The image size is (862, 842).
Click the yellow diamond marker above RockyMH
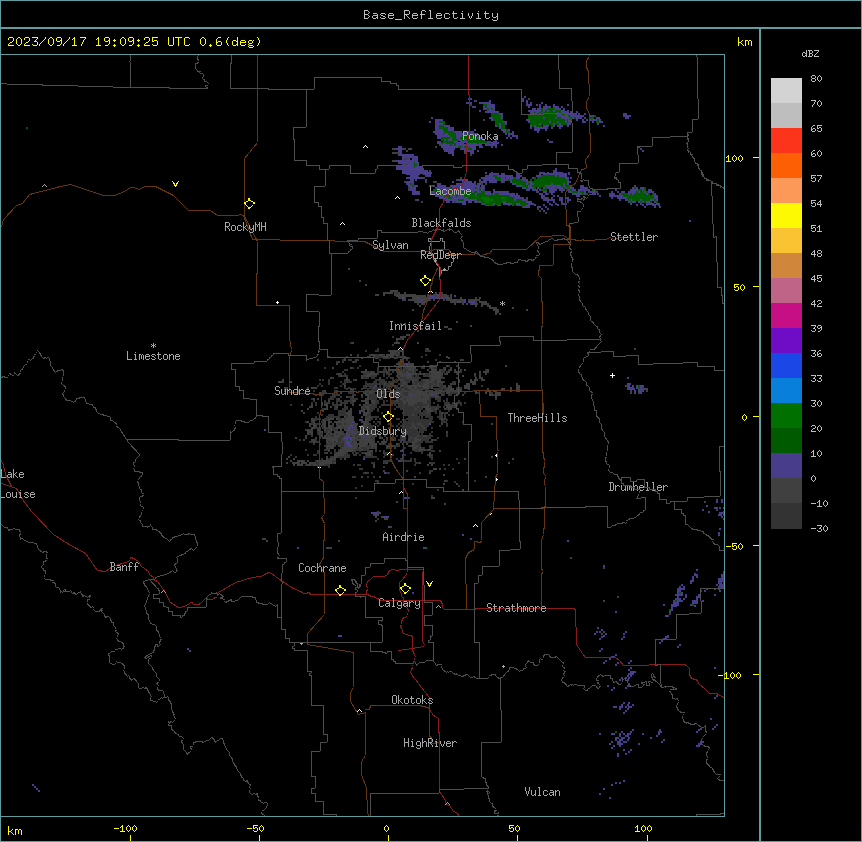[x=250, y=204]
